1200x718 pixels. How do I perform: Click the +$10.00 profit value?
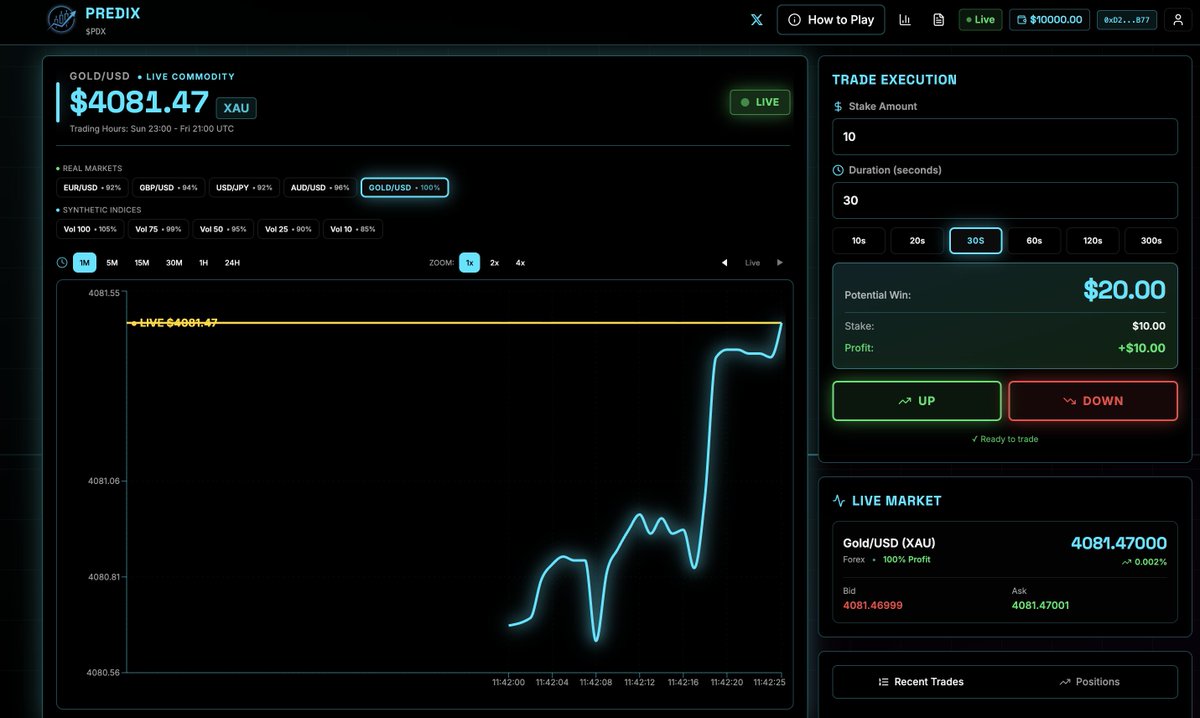point(1141,348)
